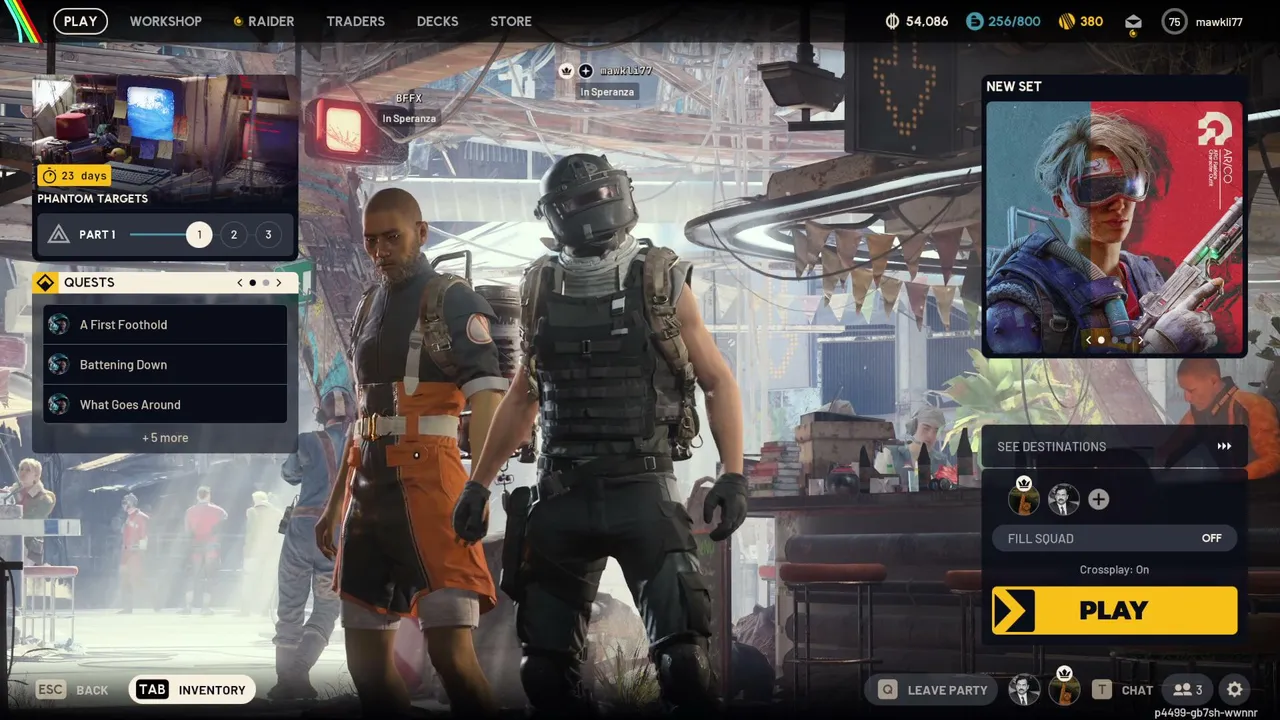Image resolution: width=1280 pixels, height=720 pixels.
Task: Select the DECKS tab
Action: [437, 21]
